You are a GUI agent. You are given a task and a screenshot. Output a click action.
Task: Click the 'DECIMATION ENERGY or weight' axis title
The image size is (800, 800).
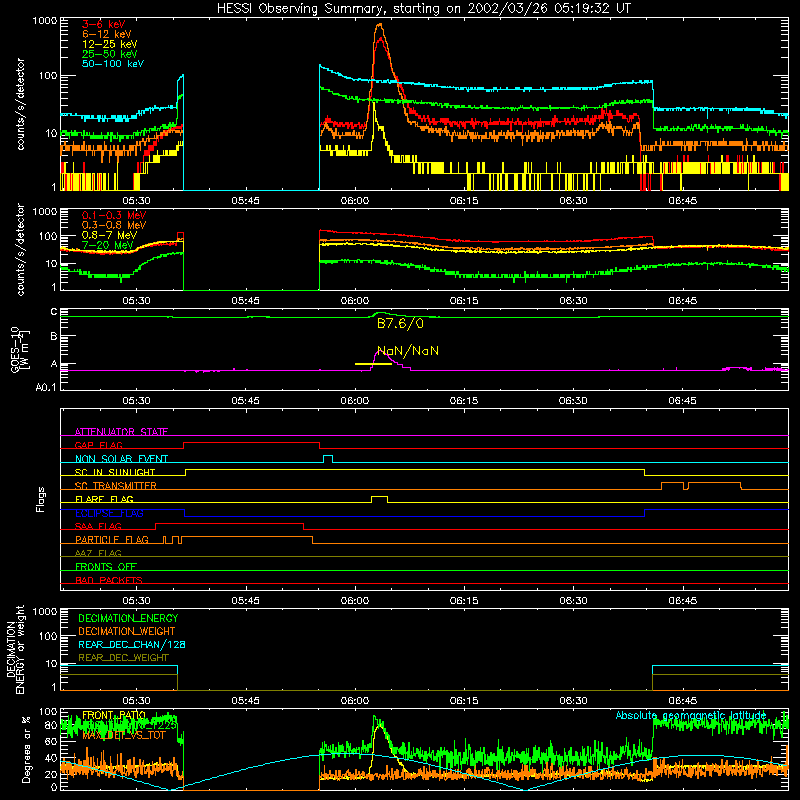tap(15, 649)
